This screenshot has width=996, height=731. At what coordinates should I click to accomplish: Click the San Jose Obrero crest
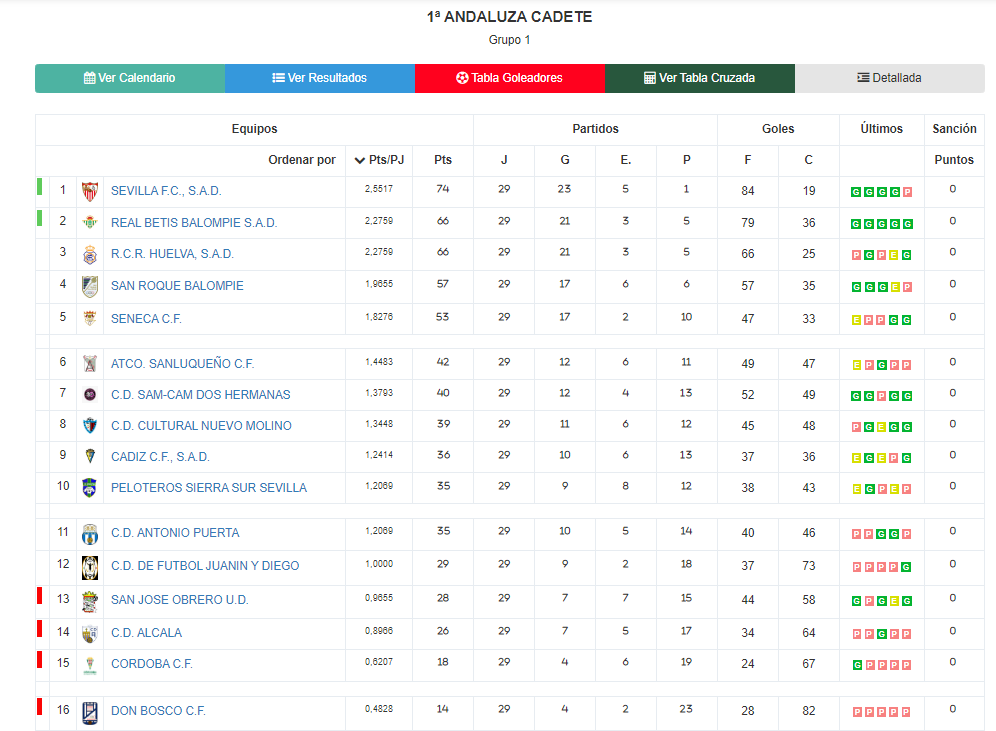pyautogui.click(x=90, y=601)
